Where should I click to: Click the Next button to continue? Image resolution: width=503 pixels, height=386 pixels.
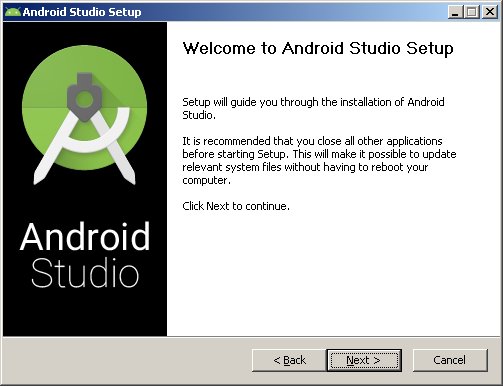tap(364, 360)
